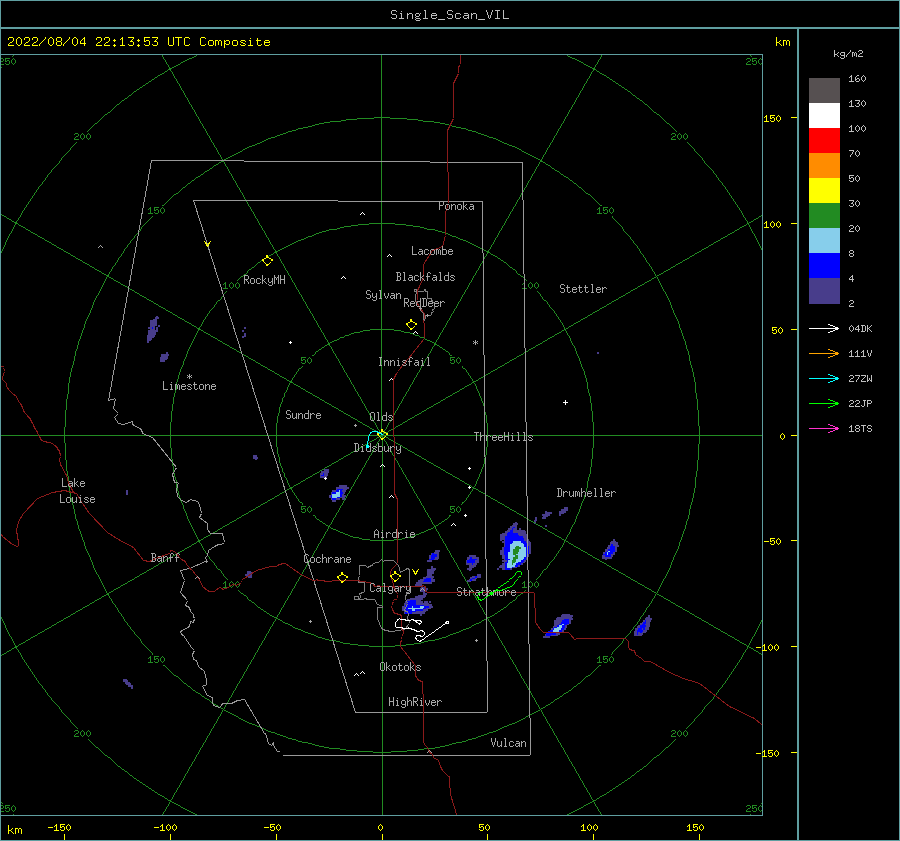Click the Innisfail town label
900x841 pixels.
(404, 362)
